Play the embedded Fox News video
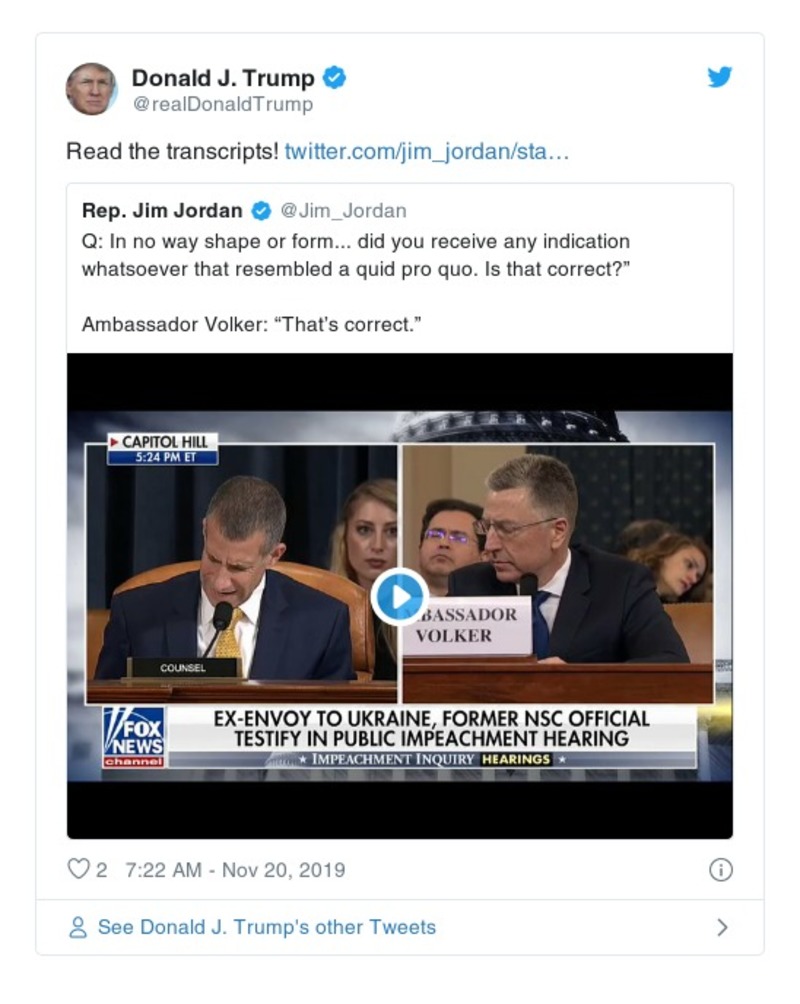800x1004 pixels. point(400,597)
